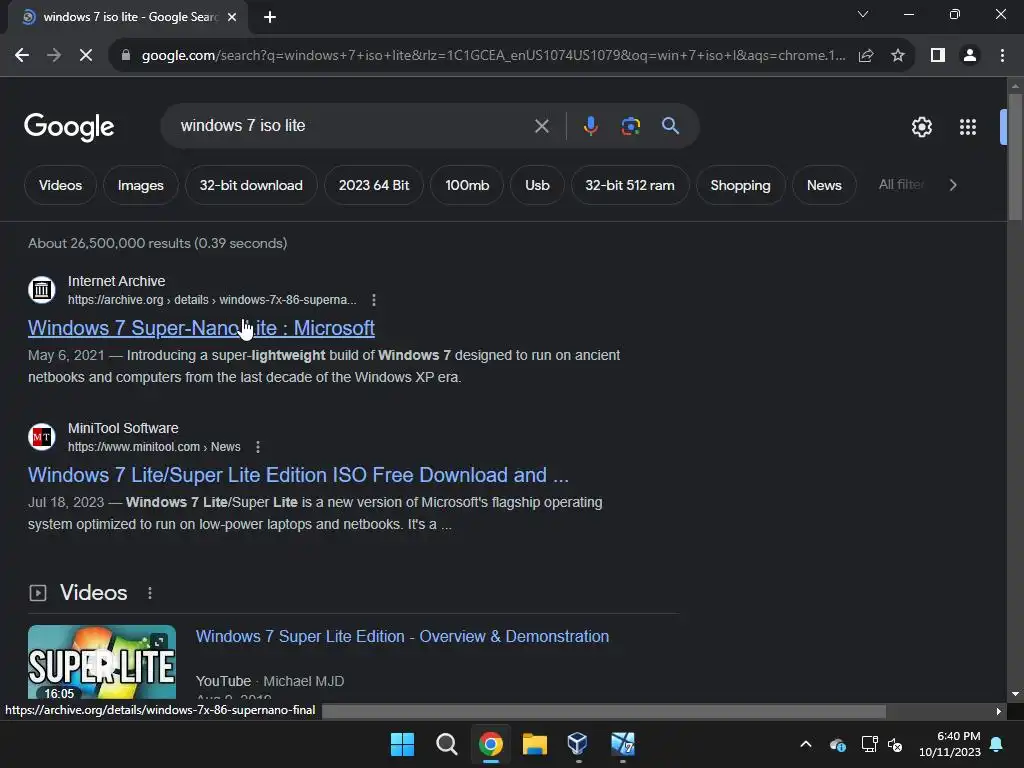This screenshot has width=1024, height=768.
Task: Select the Usb filter chip
Action: click(x=537, y=185)
